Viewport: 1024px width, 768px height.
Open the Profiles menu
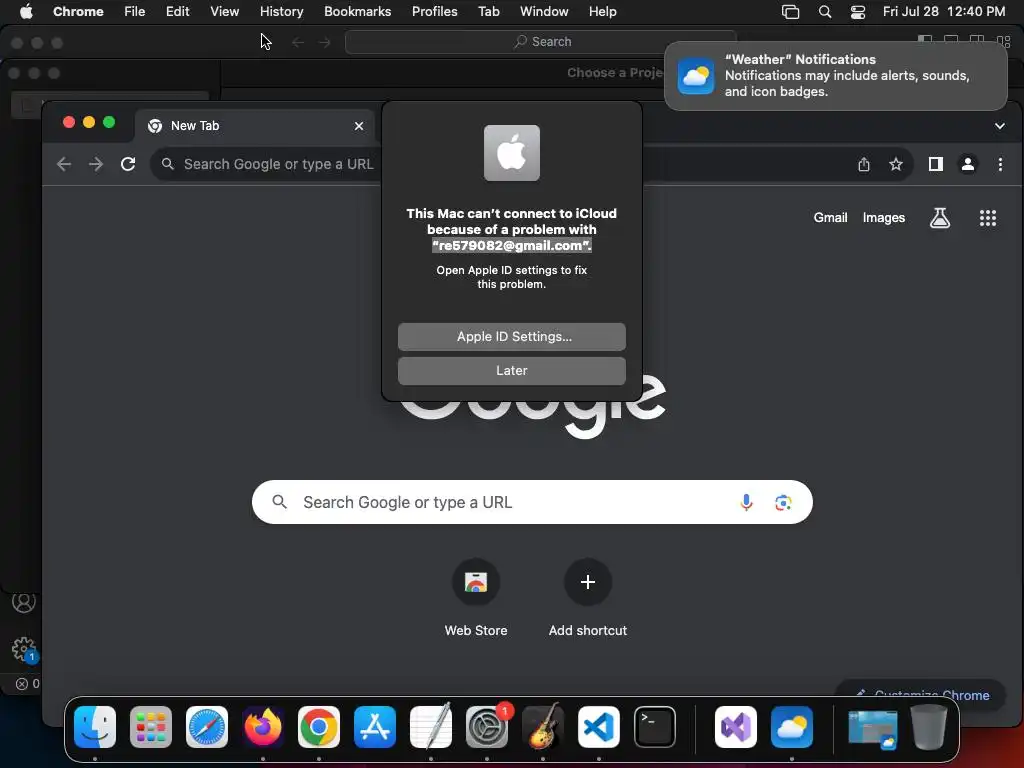(434, 12)
